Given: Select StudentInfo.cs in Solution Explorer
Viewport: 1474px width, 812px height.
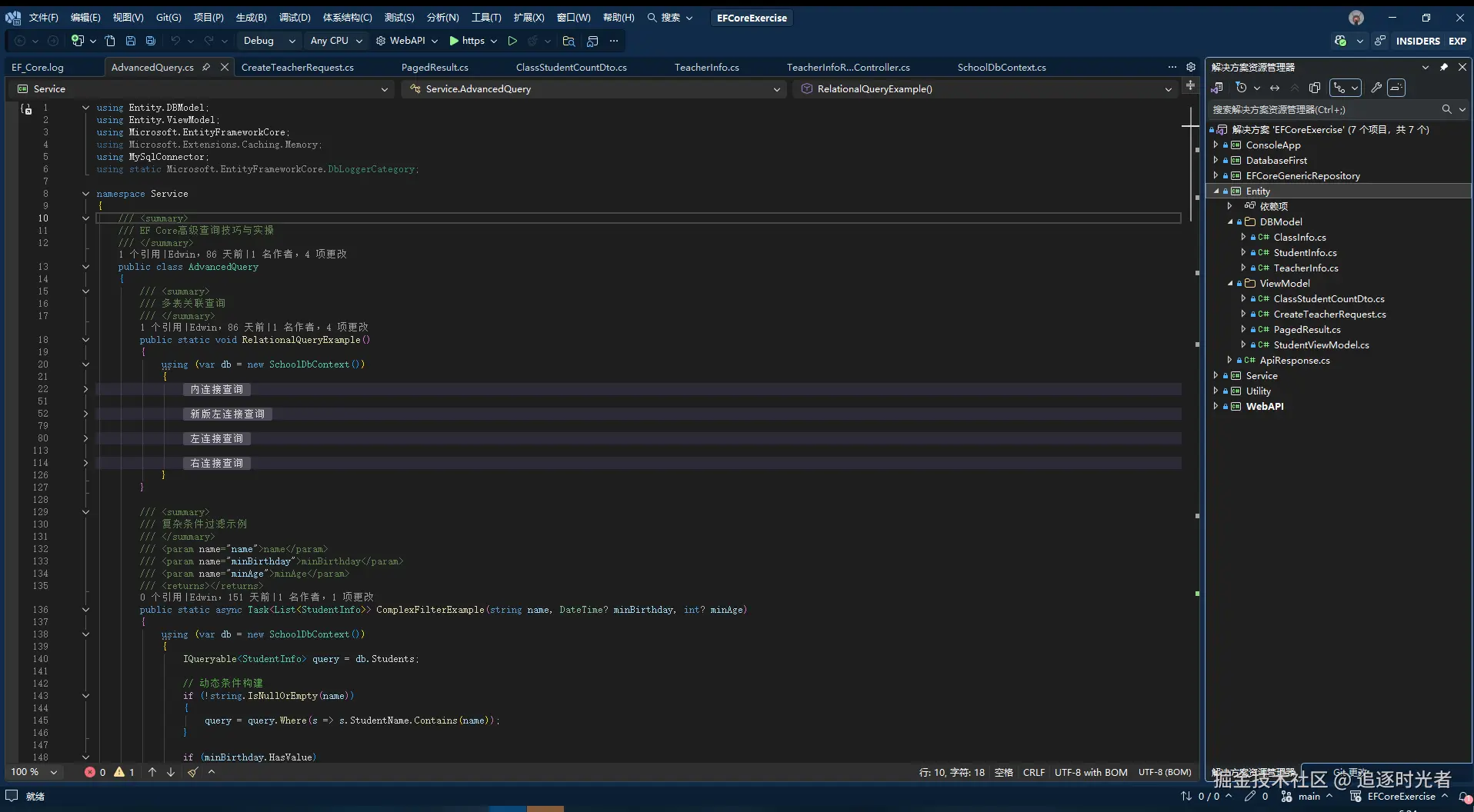Looking at the screenshot, I should (x=1305, y=252).
